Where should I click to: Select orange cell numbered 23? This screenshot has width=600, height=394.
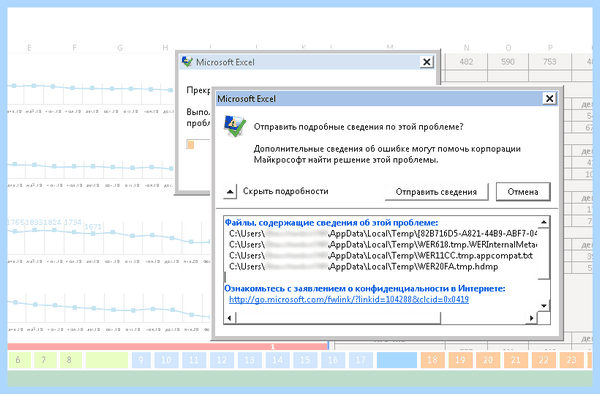point(571,360)
